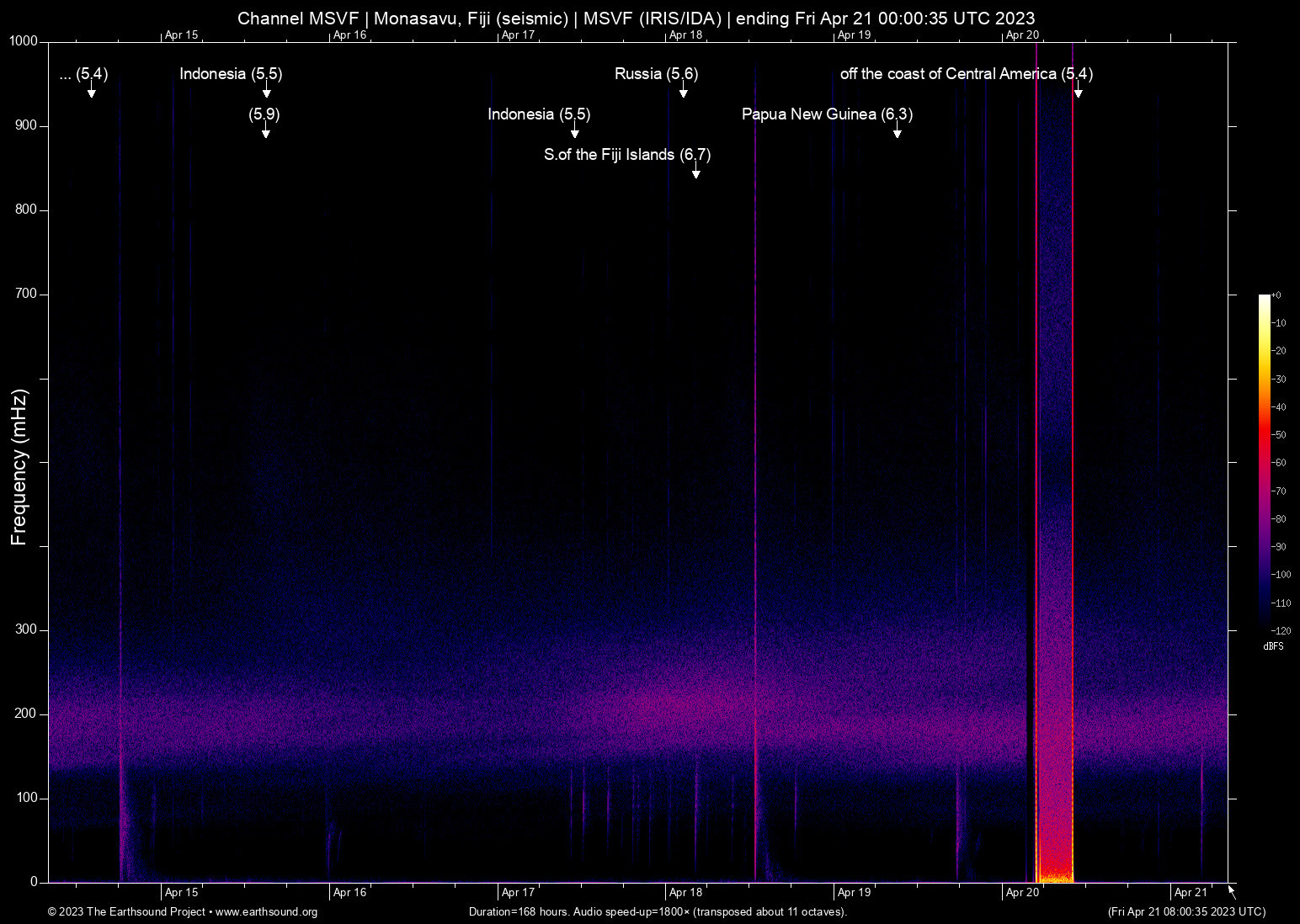
Task: Click the 'Papua New Guinea (6.3)' event label
Action: point(826,114)
